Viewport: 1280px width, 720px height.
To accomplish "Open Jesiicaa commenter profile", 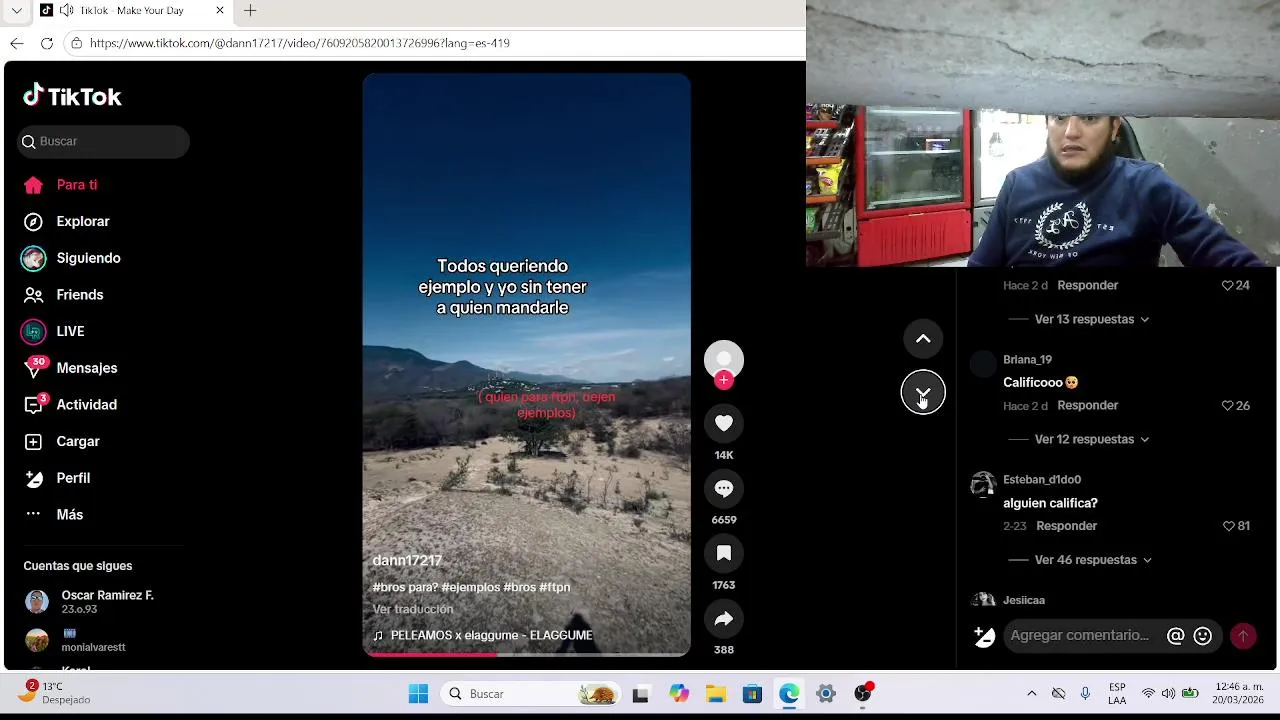I will point(1024,600).
